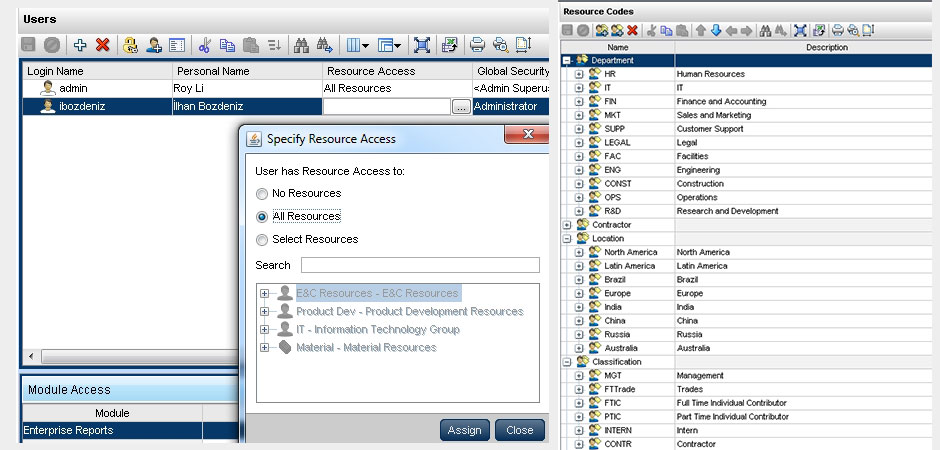Click the printer icon in Users toolbar
The width and height of the screenshot is (940, 450).
point(477,45)
